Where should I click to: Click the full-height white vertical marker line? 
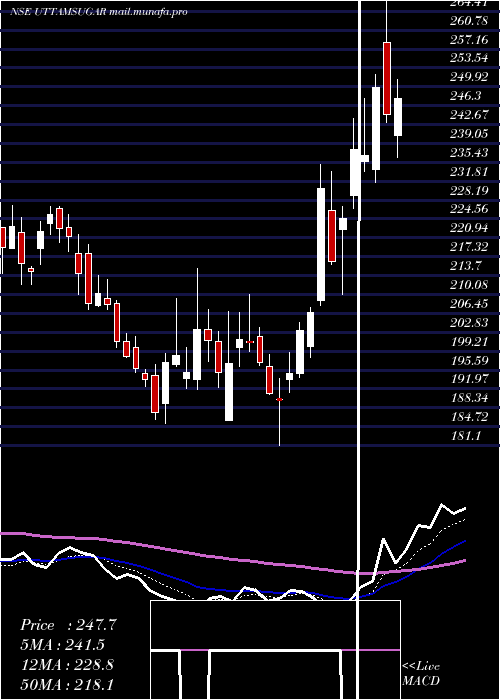pos(358,350)
